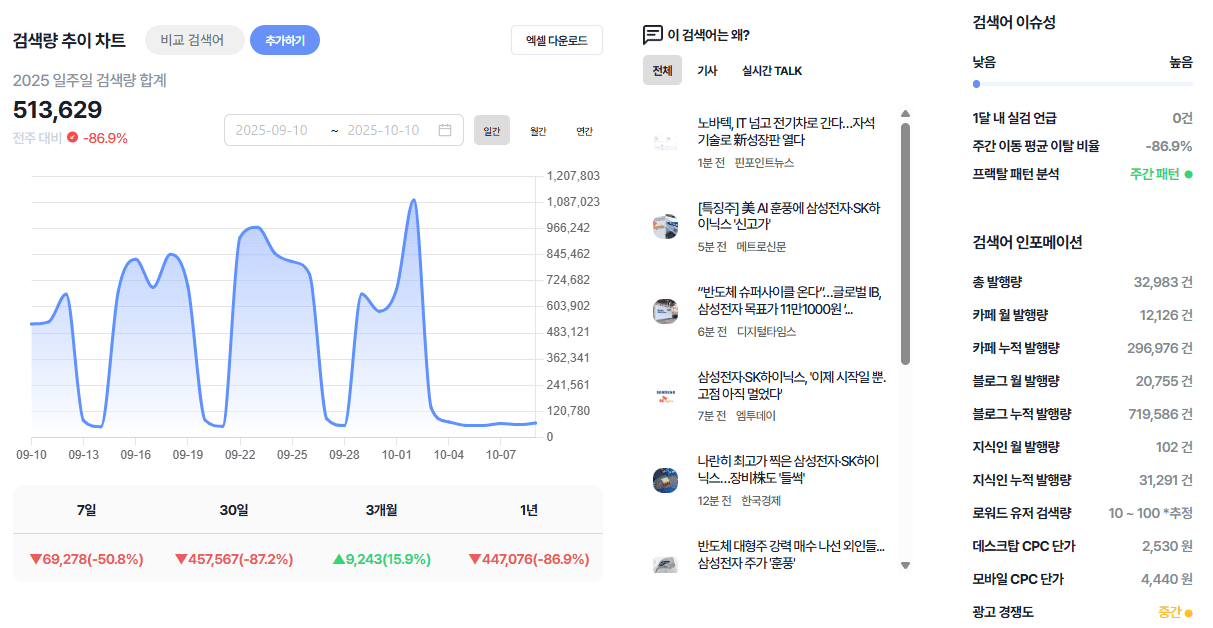Open the 반도체 슈퍼사이클 온다 article link
Screen dimensions: 1213x628
pyautogui.click(x=789, y=300)
